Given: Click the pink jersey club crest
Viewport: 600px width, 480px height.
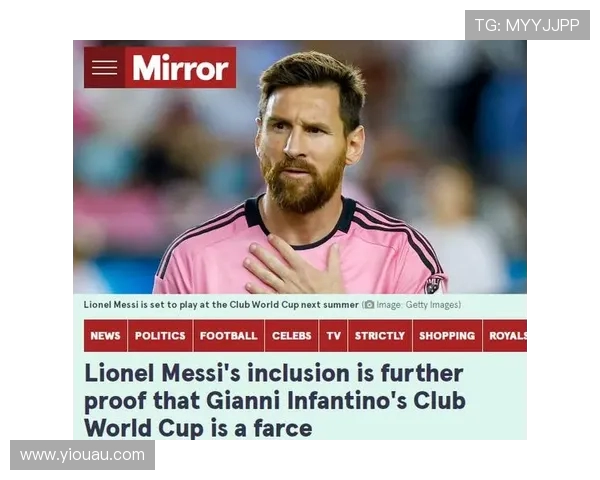Looking at the screenshot, I should pos(434,285).
